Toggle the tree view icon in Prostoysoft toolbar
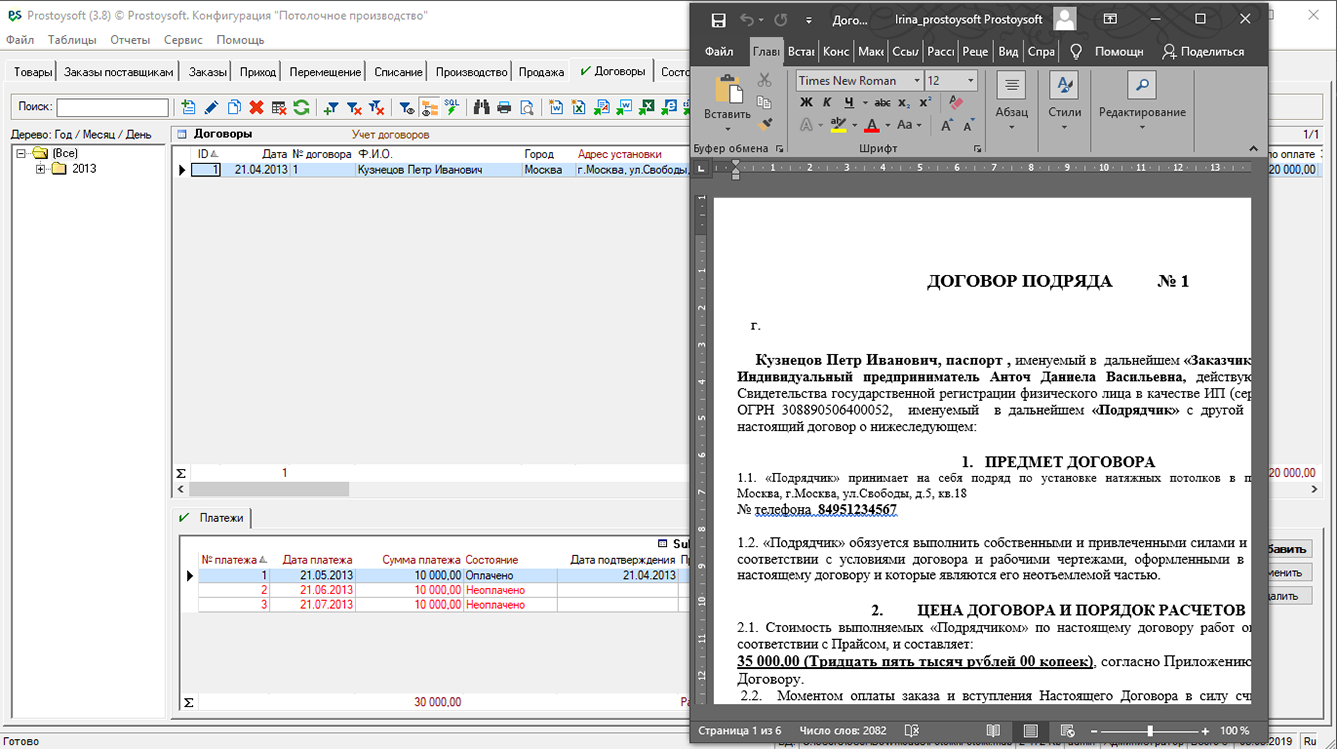 point(429,107)
